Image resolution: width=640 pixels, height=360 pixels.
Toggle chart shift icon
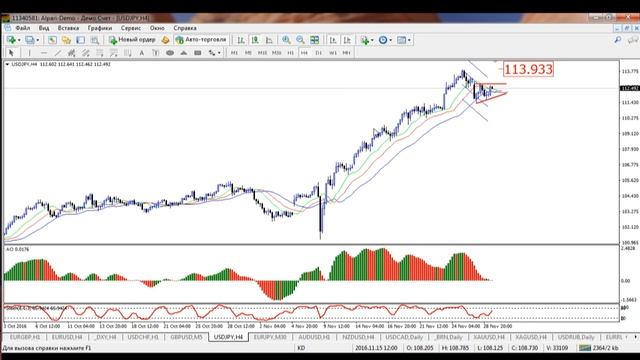tap(347, 40)
